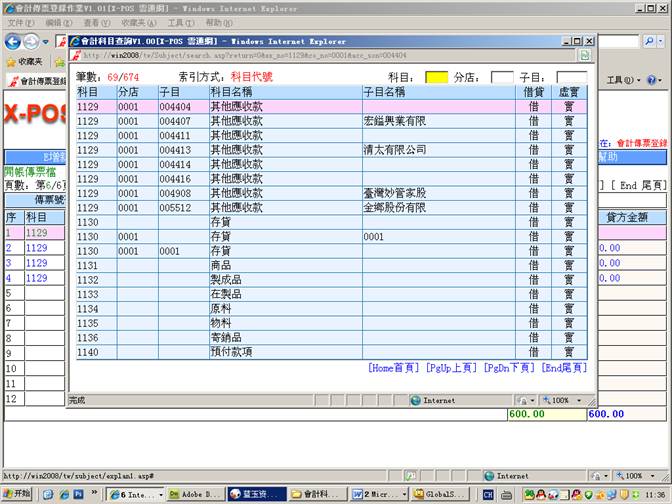
Task: Open Adobe D... taskbar item
Action: 191,494
